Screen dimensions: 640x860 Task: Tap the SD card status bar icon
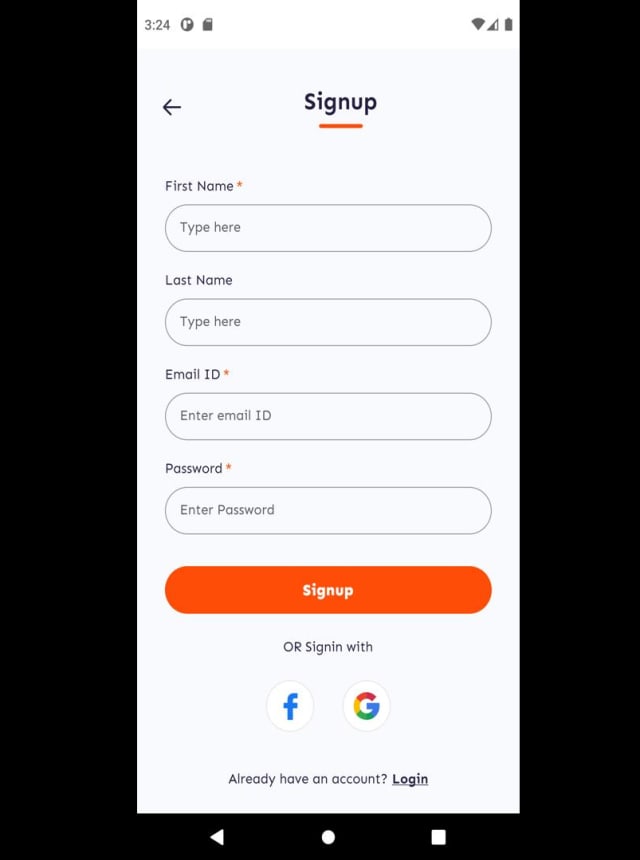tap(207, 24)
